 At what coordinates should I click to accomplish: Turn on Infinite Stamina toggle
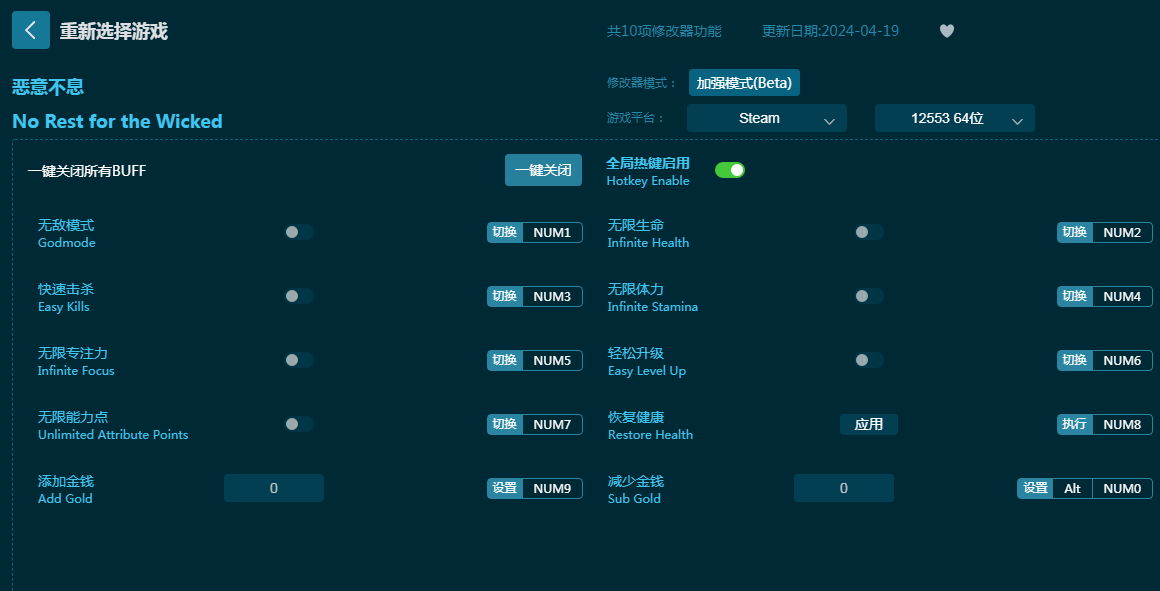click(869, 296)
